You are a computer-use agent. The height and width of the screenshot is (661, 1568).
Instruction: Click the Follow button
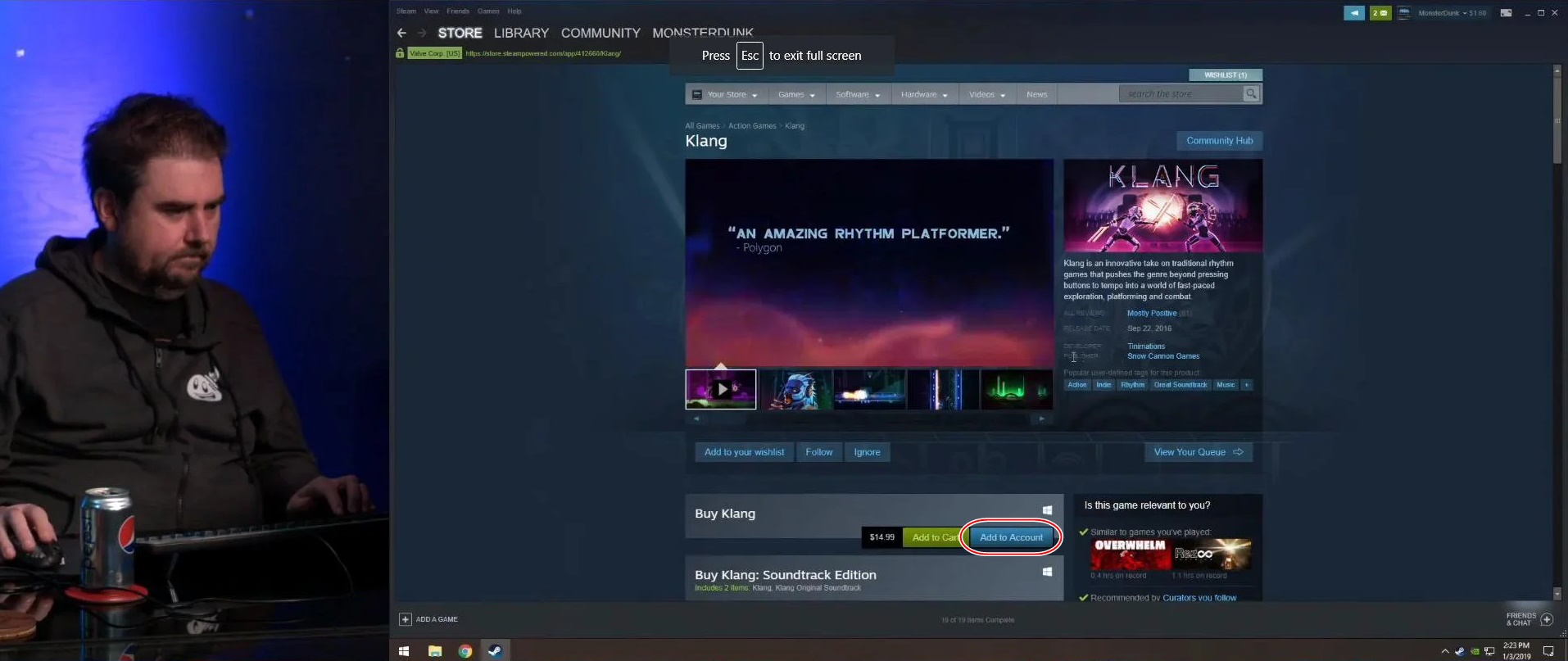(818, 452)
